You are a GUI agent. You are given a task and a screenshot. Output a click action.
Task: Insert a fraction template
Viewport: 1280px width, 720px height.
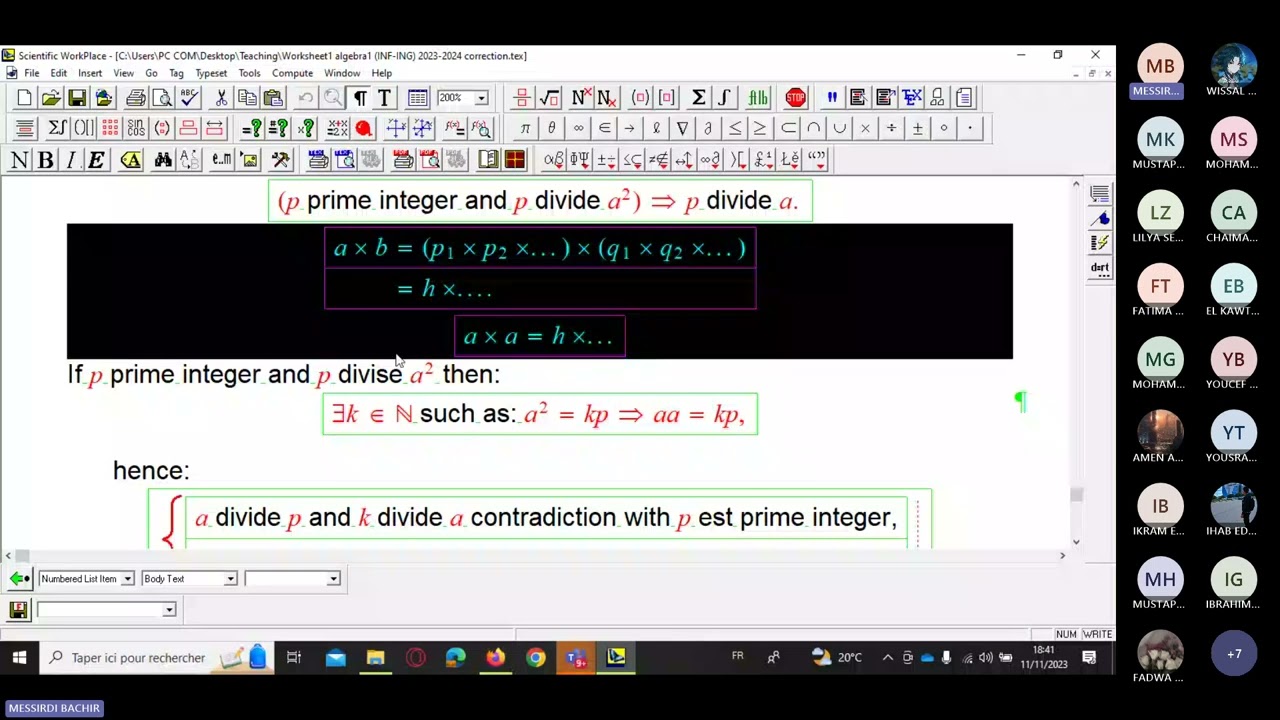[x=522, y=98]
